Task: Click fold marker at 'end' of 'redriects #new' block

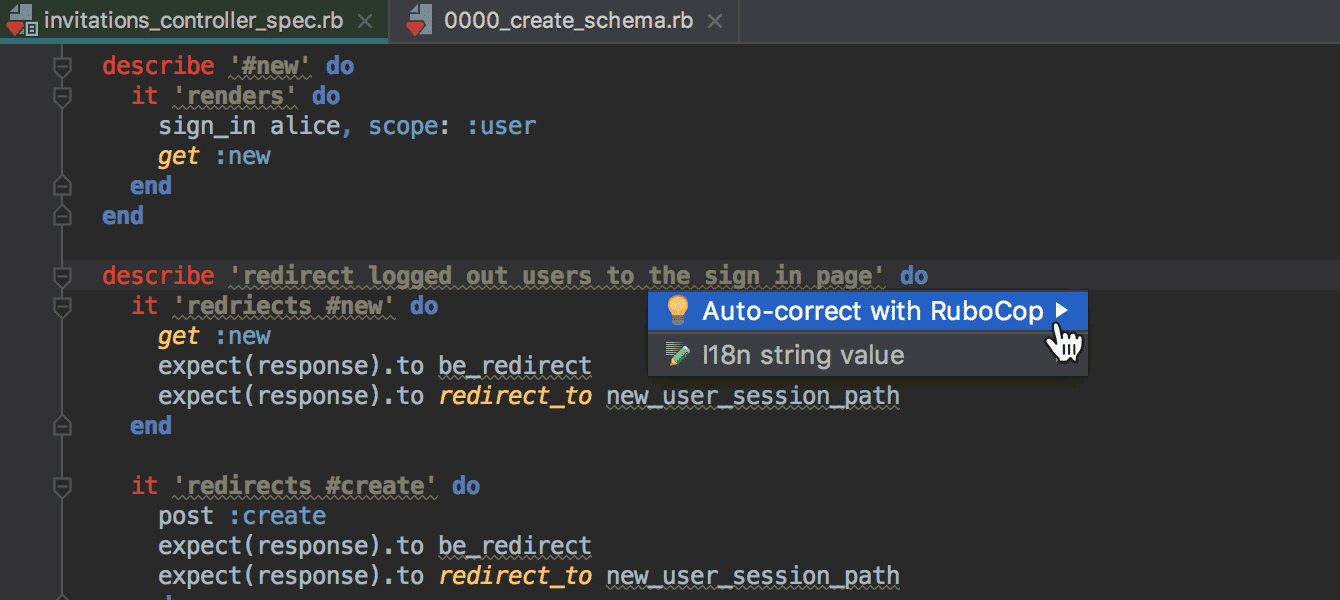Action: click(62, 426)
